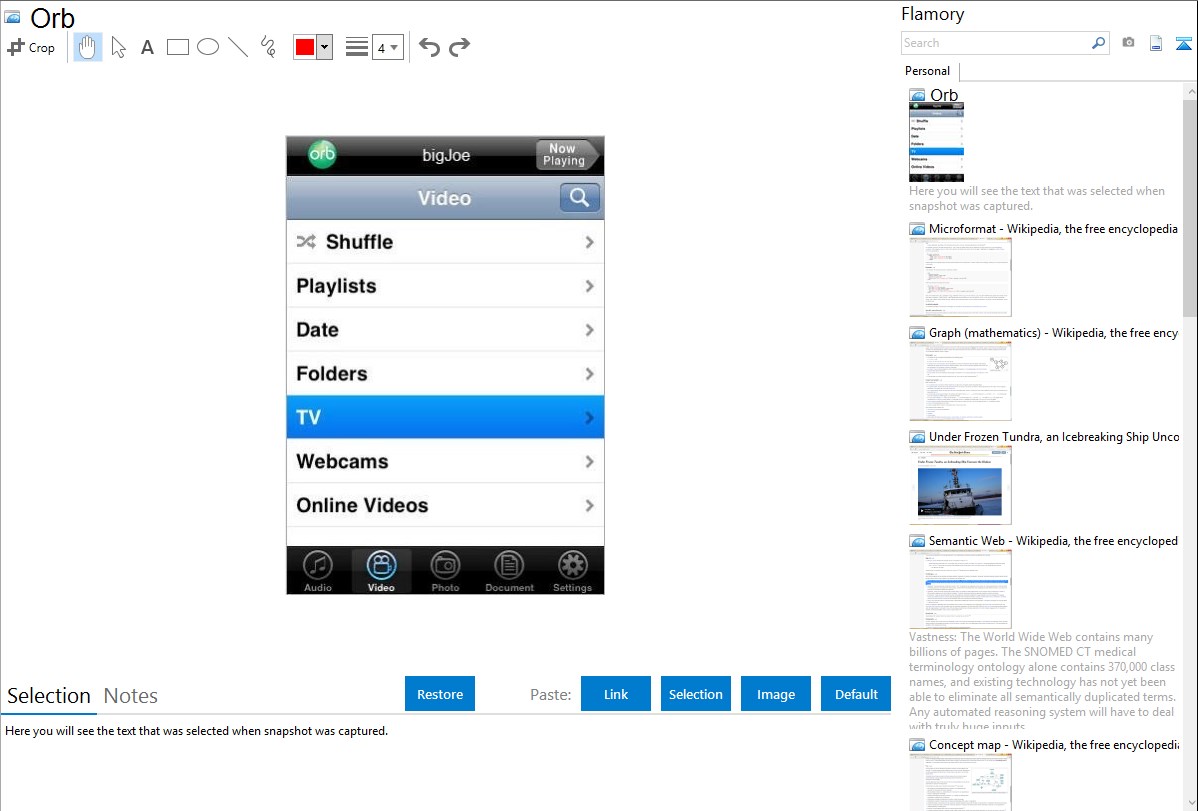Select the arrow pointer tool
Viewport: 1198px width, 811px height.
(118, 47)
